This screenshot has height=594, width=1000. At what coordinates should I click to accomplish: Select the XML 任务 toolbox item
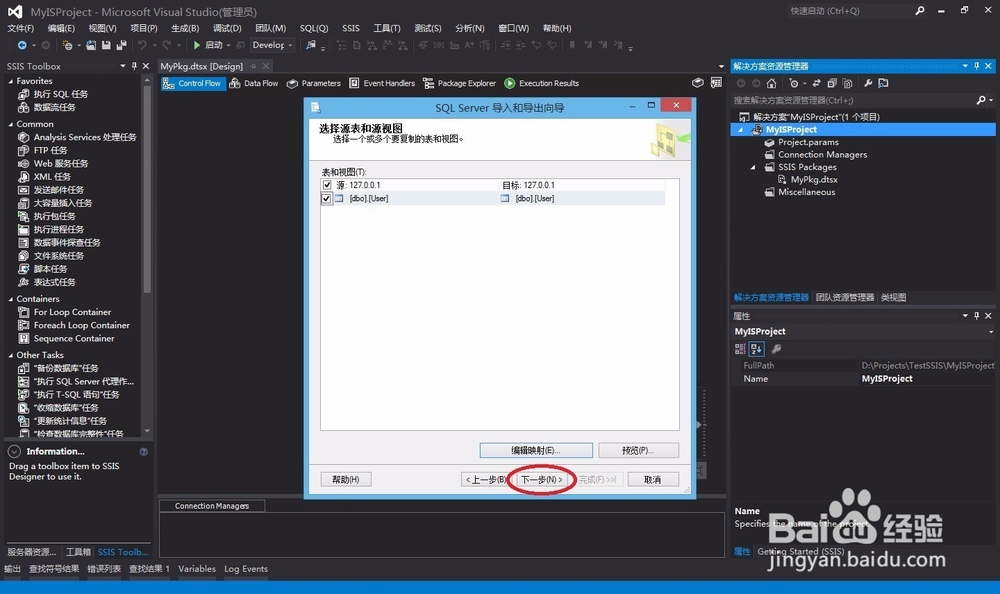[52, 177]
